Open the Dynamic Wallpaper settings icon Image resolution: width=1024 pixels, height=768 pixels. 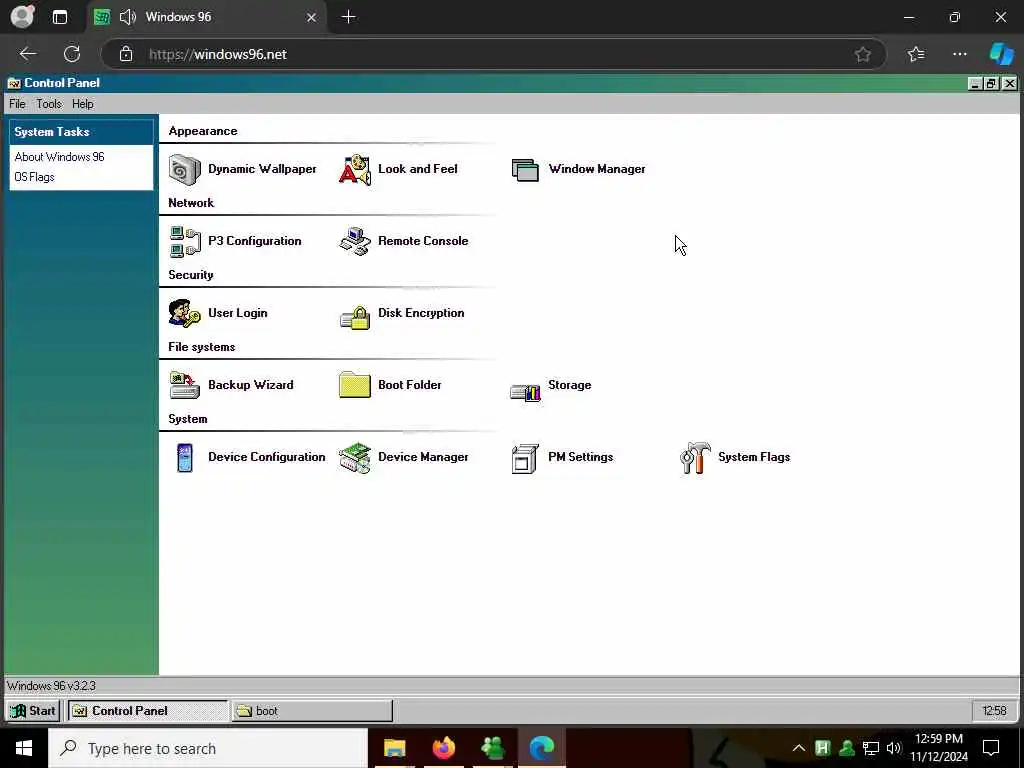point(184,170)
